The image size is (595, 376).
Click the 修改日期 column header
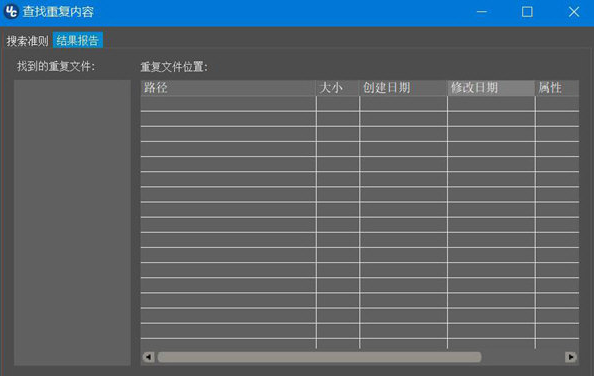tap(491, 88)
